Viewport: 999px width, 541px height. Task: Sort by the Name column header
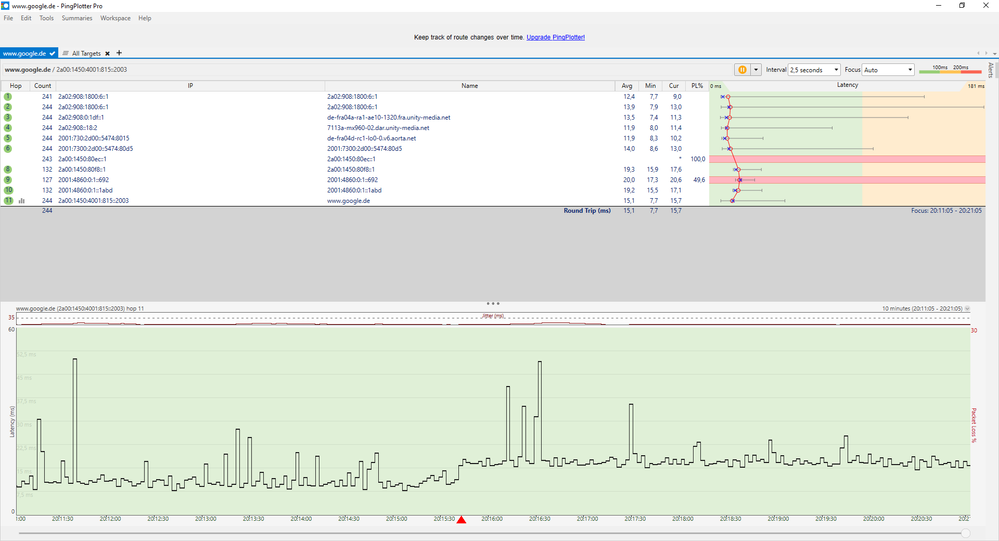click(470, 85)
